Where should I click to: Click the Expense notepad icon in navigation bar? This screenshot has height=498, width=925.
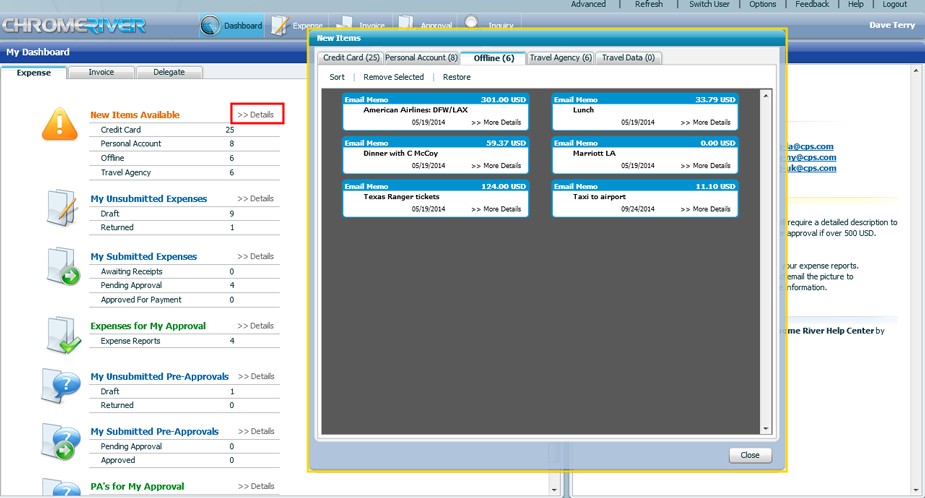(280, 25)
